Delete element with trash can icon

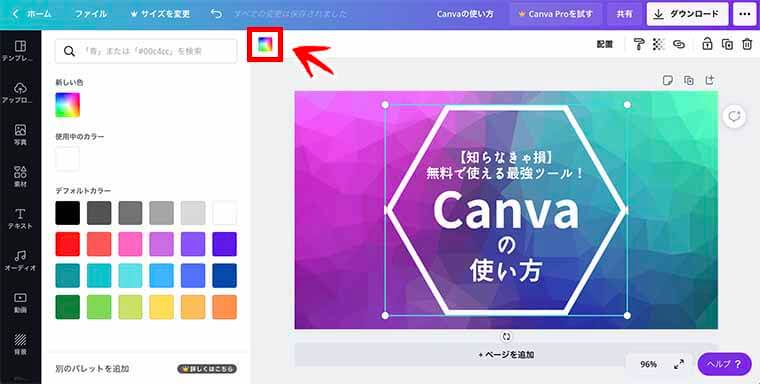click(747, 44)
